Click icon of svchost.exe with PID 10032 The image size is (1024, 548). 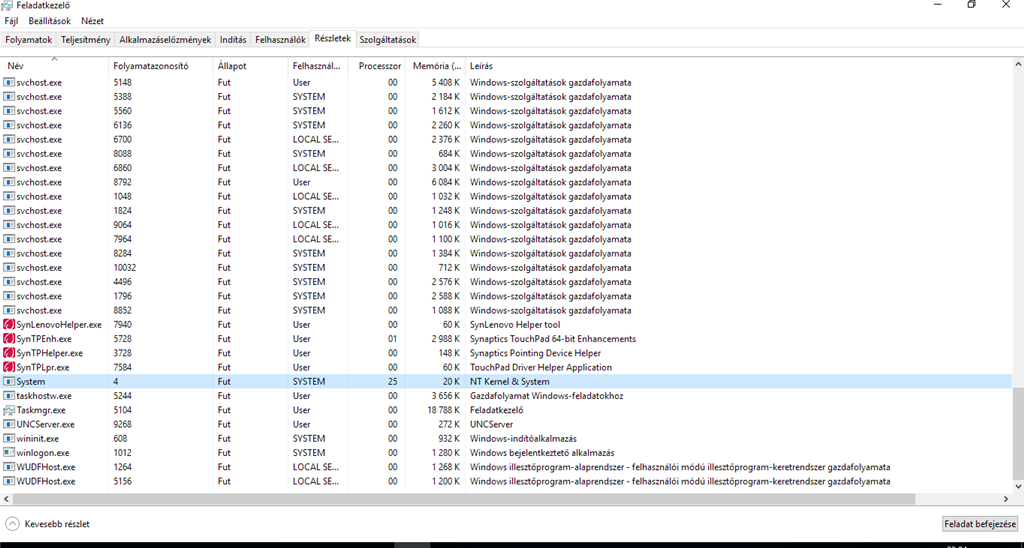pos(9,268)
